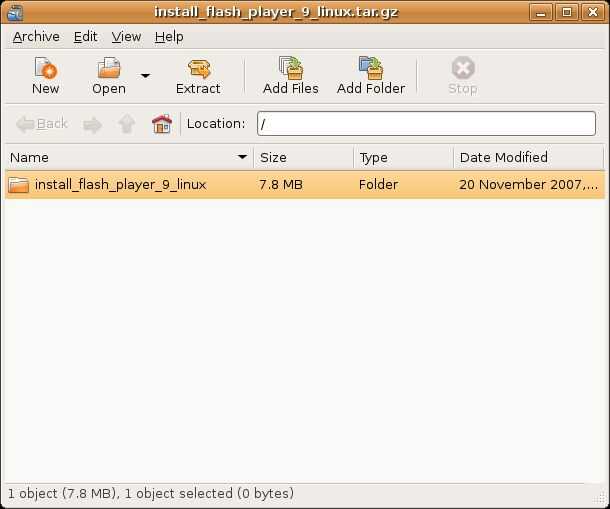Click the window resize grip corner
This screenshot has width=610, height=509.
[600, 498]
